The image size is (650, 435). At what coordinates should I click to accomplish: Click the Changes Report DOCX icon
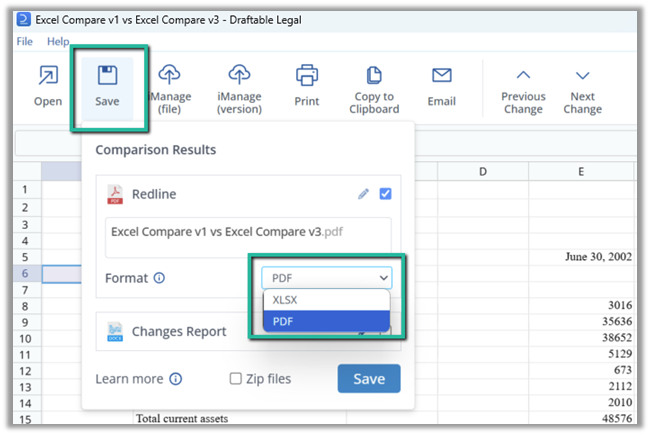(115, 331)
